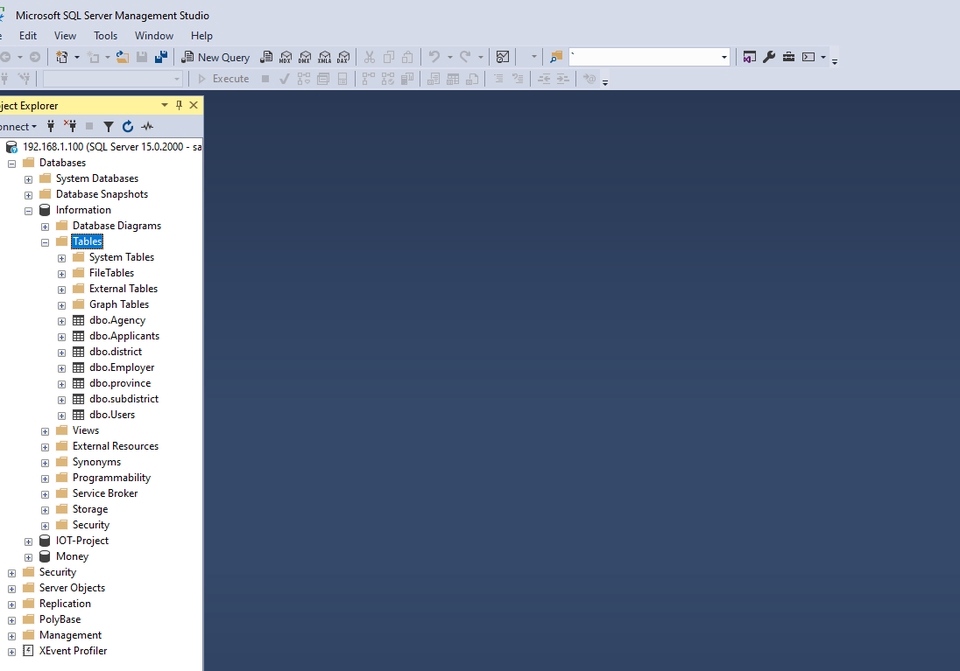960x671 pixels.
Task: Expand the System Databases folder
Action: point(28,179)
